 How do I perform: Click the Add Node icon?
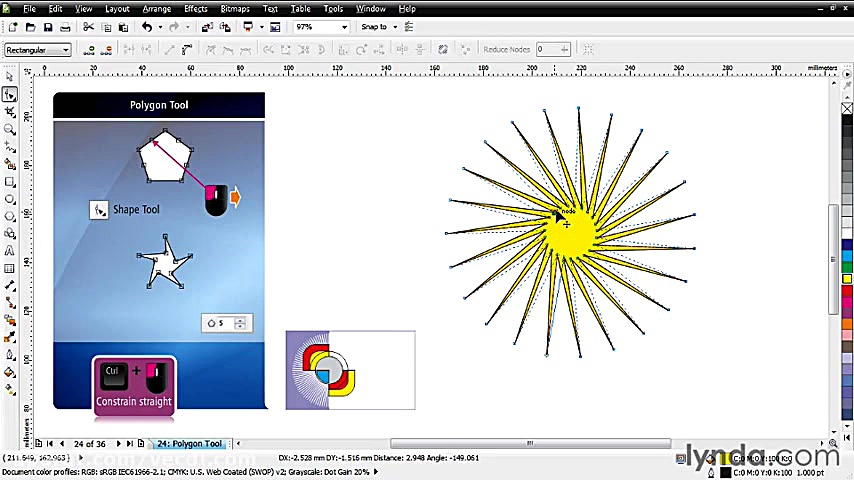(90, 49)
